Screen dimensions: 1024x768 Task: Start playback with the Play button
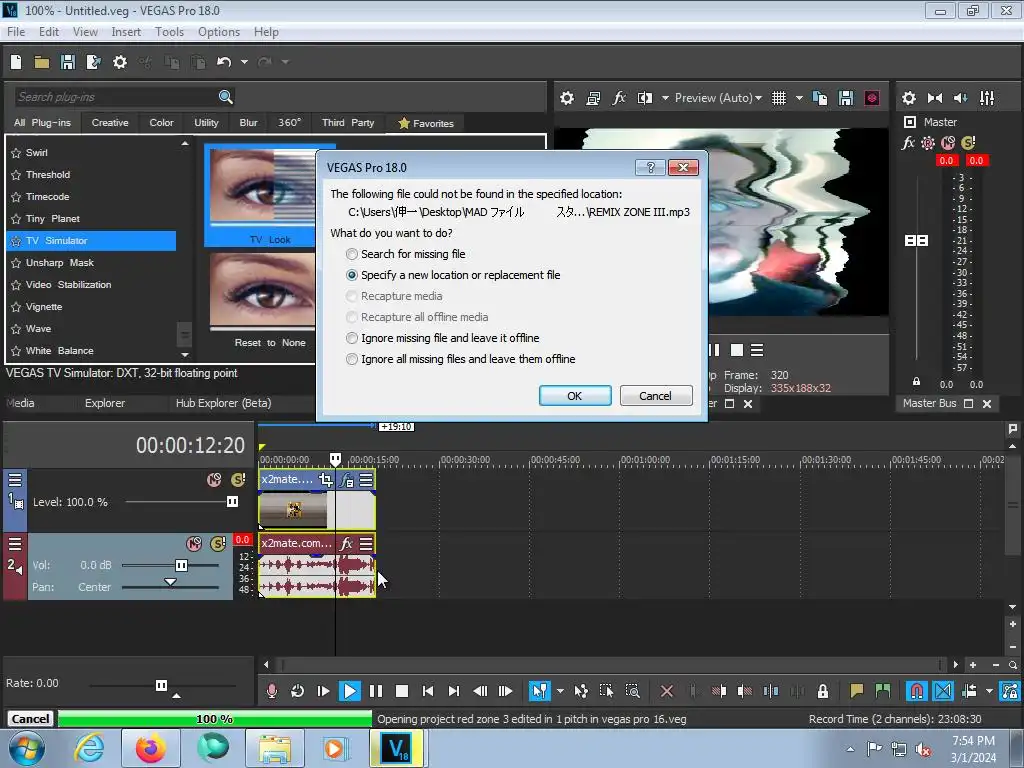[x=349, y=691]
